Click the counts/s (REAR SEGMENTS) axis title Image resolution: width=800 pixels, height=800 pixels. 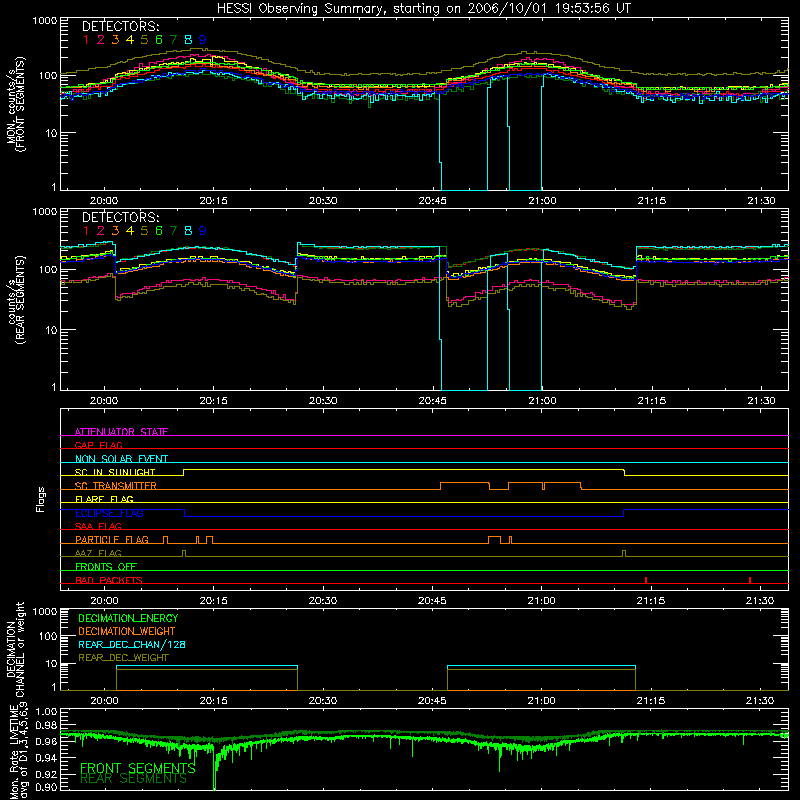[16, 300]
